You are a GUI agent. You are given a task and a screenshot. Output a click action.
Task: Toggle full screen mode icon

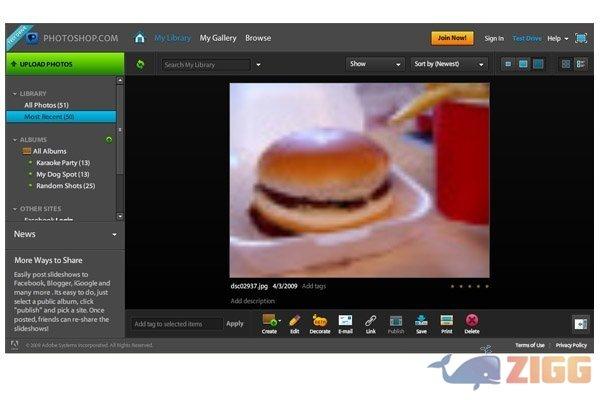(581, 38)
